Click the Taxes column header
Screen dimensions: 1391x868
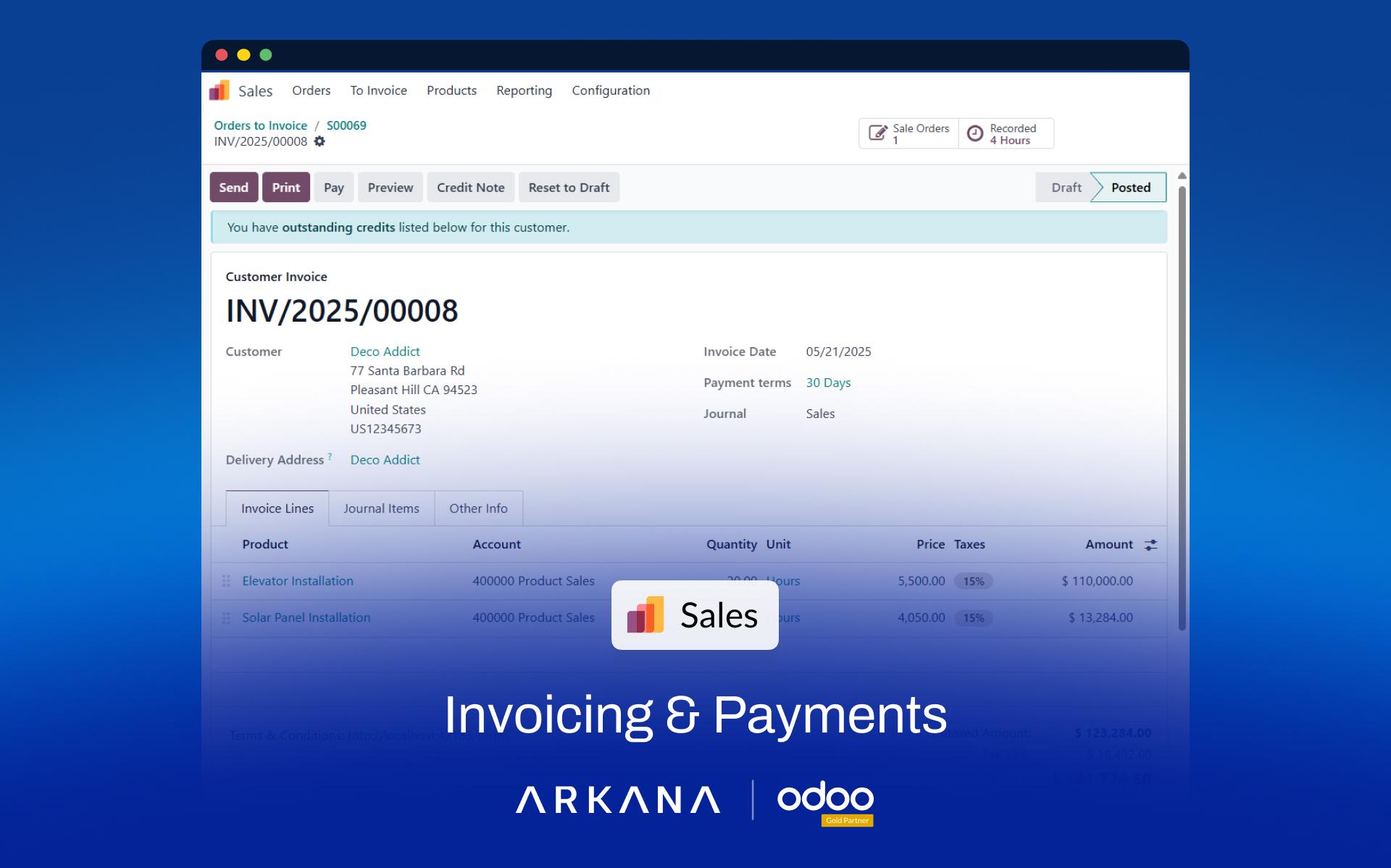[969, 544]
